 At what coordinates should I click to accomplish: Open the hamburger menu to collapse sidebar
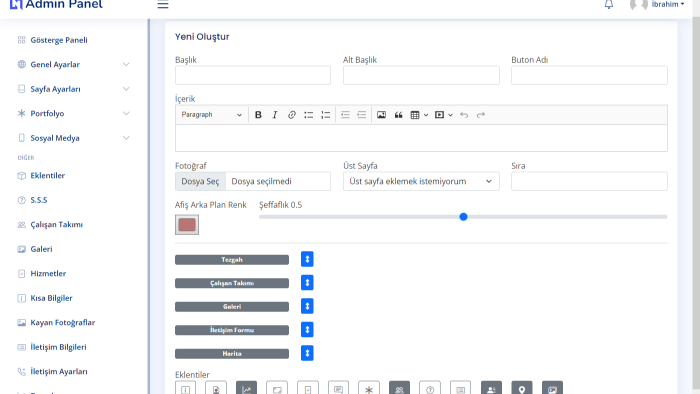[163, 5]
